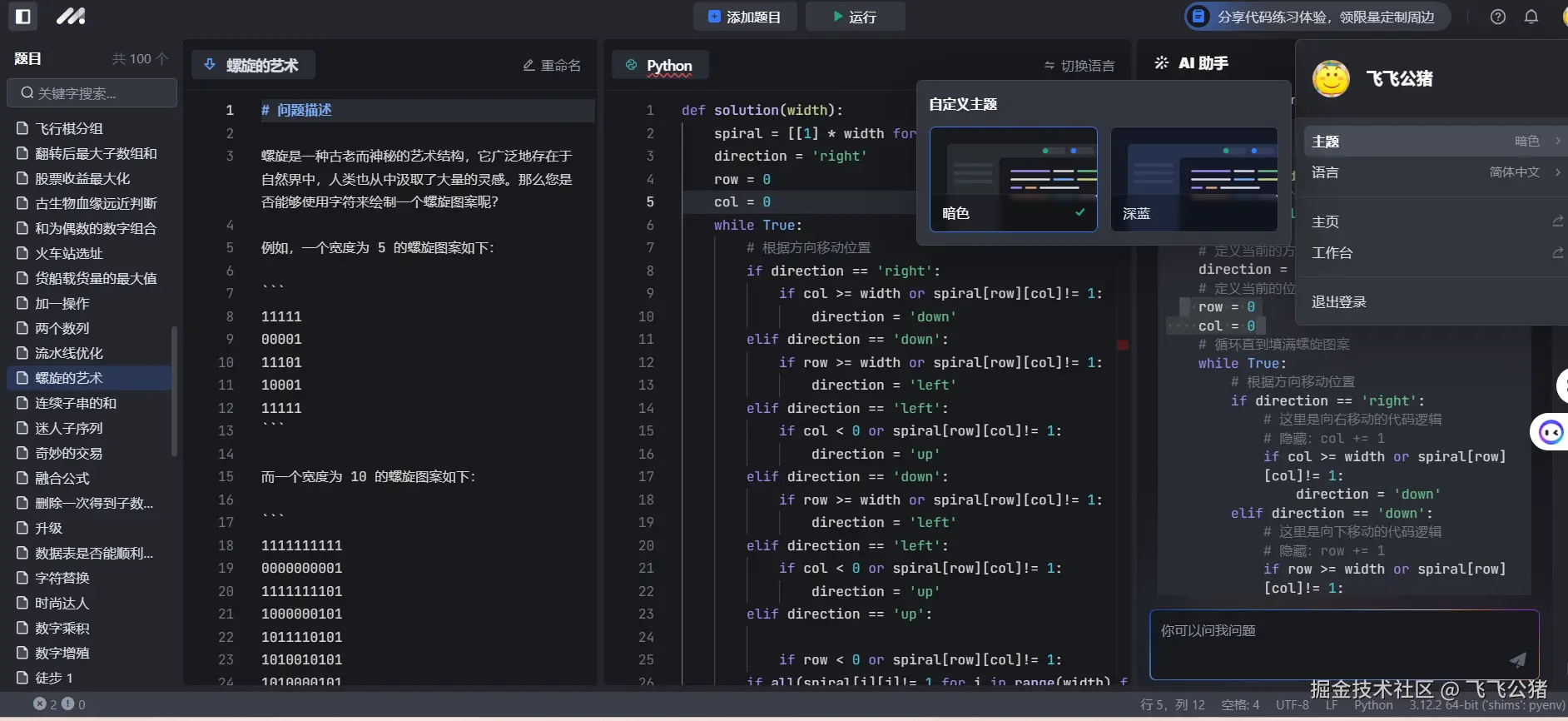Expand the 语言 简体中文 menu entry
This screenshot has width=1568, height=721.
coord(1435,172)
